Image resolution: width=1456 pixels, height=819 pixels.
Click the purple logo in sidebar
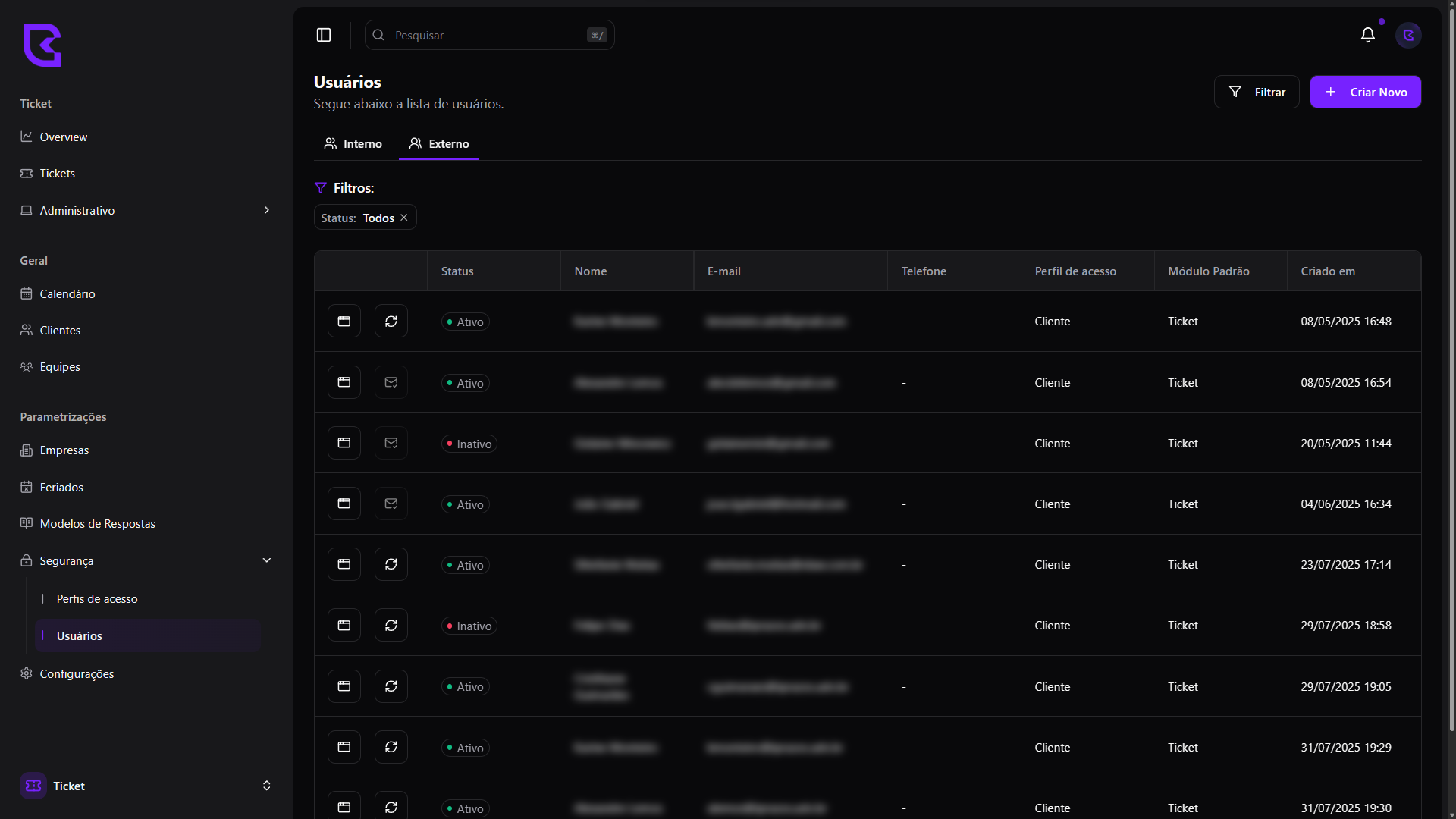coord(42,45)
